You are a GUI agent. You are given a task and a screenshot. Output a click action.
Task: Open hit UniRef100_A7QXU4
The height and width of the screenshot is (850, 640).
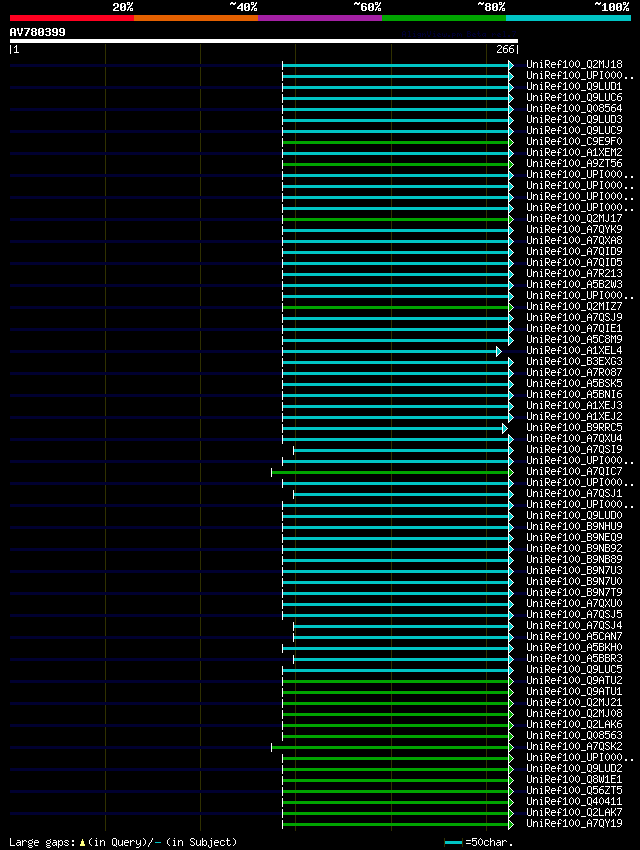pos(574,439)
